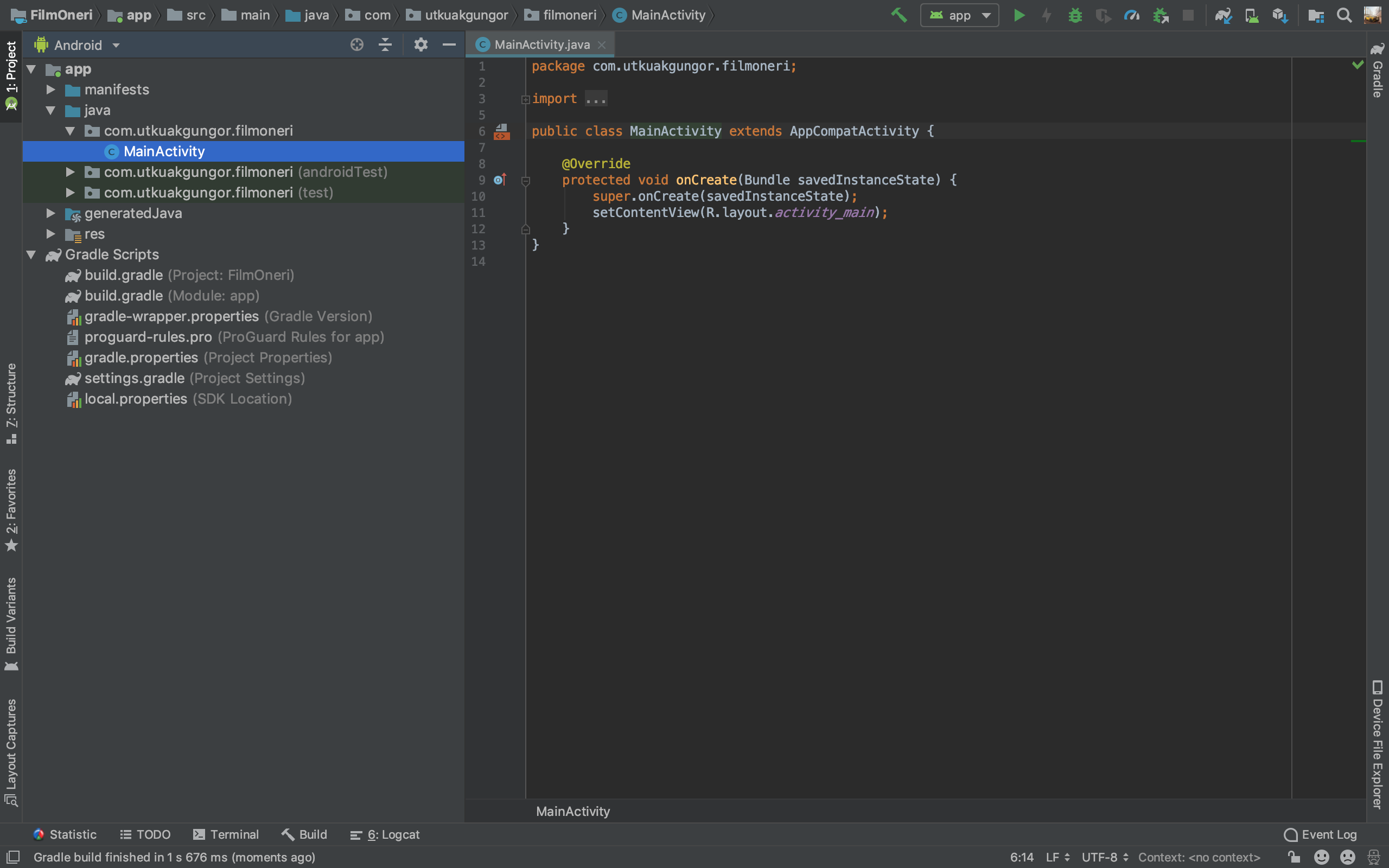
Task: Open the Terminal tool window tab
Action: click(x=226, y=834)
